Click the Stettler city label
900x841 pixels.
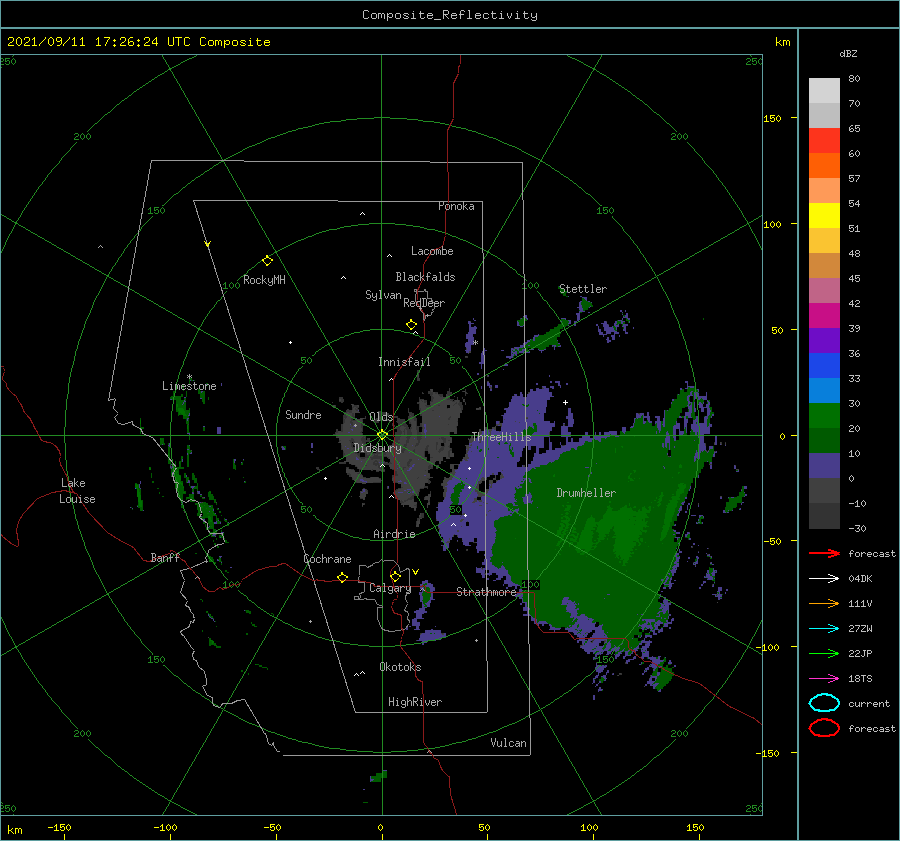[583, 289]
